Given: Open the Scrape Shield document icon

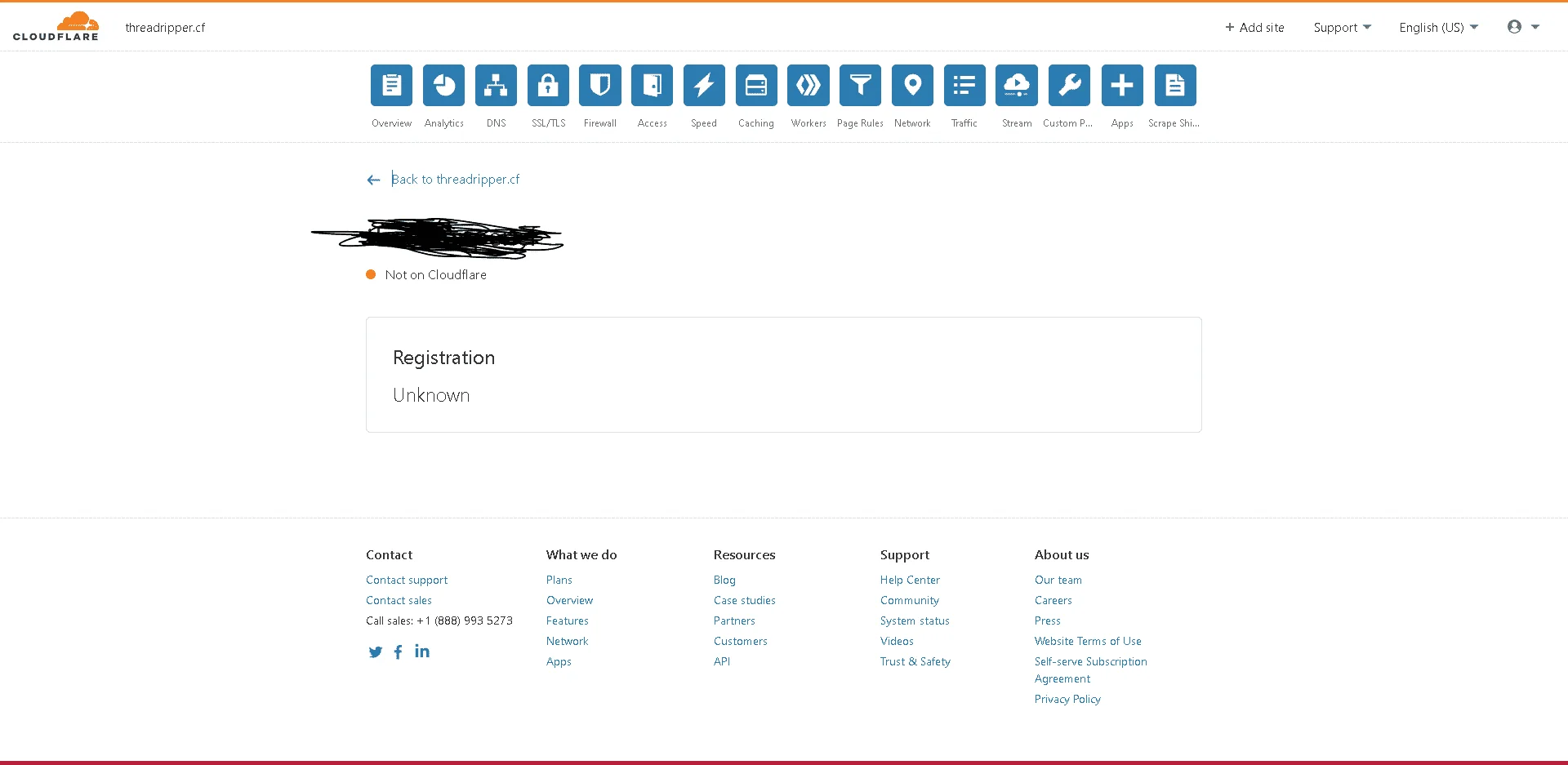Looking at the screenshot, I should coord(1175,85).
